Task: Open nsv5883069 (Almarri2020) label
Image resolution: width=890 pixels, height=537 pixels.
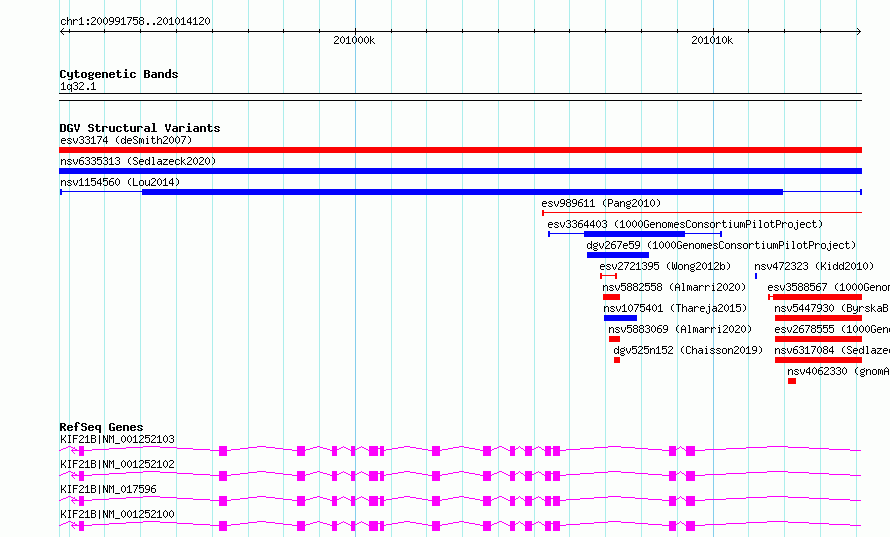Action: (x=680, y=329)
